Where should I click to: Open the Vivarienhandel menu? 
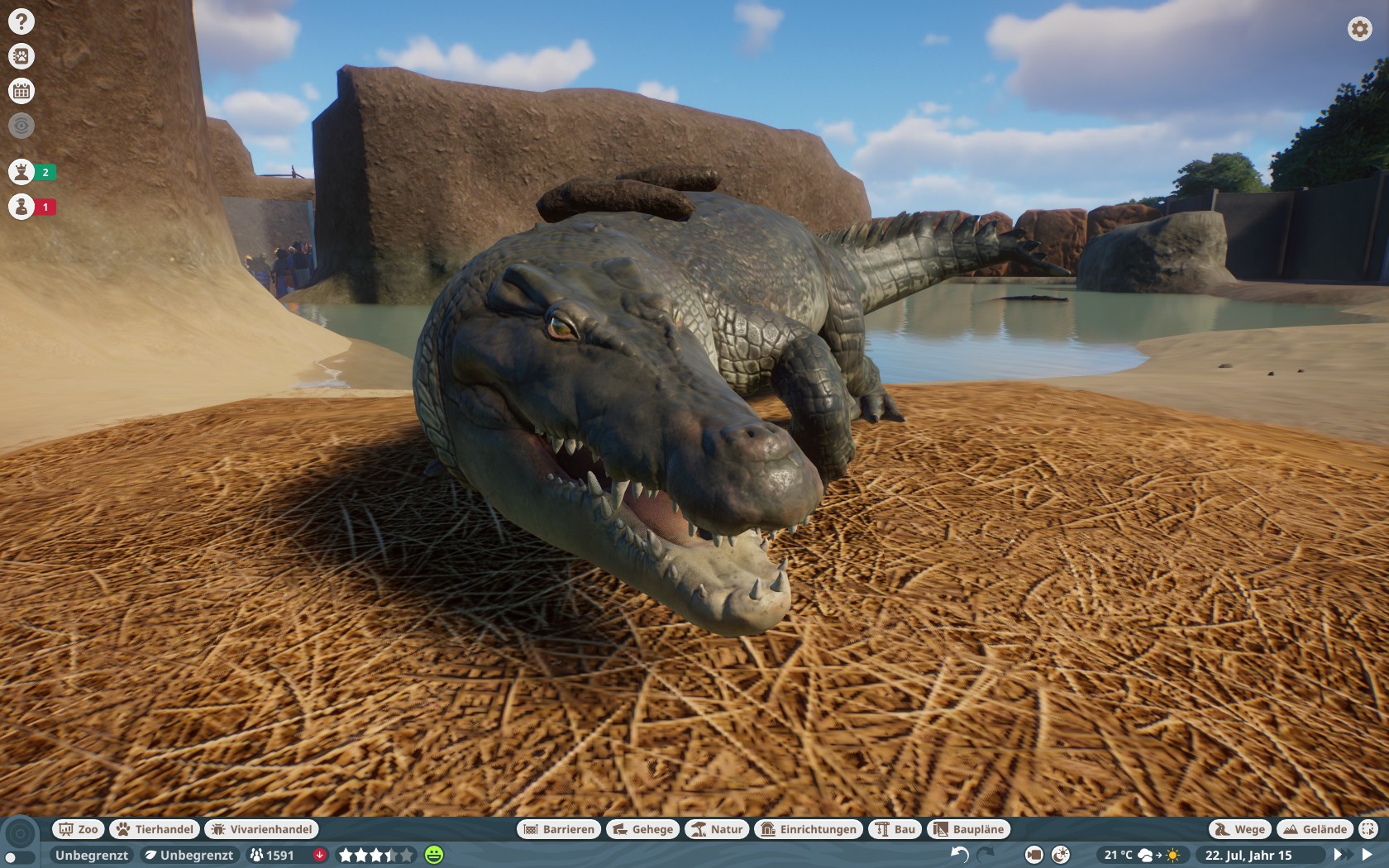(262, 829)
